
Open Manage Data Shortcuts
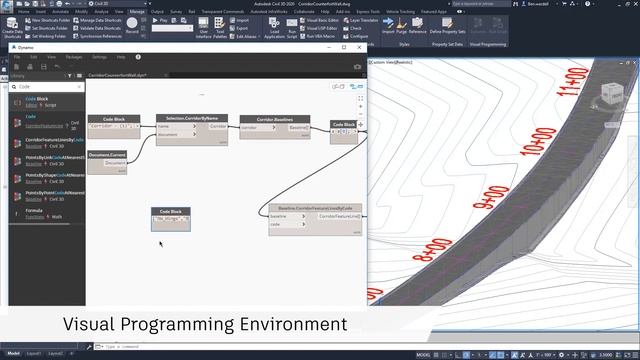point(97,20)
